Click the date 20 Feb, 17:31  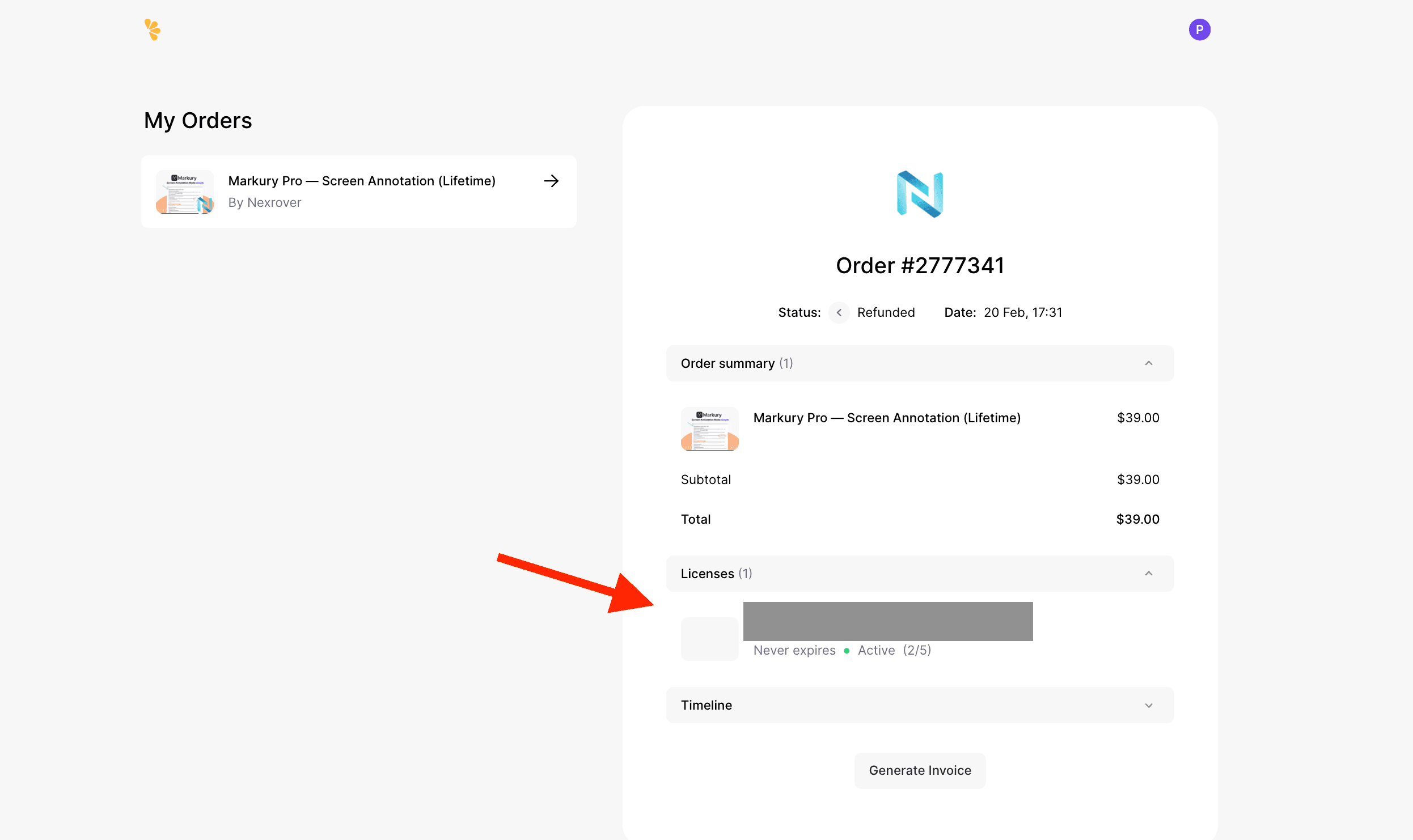[1023, 312]
